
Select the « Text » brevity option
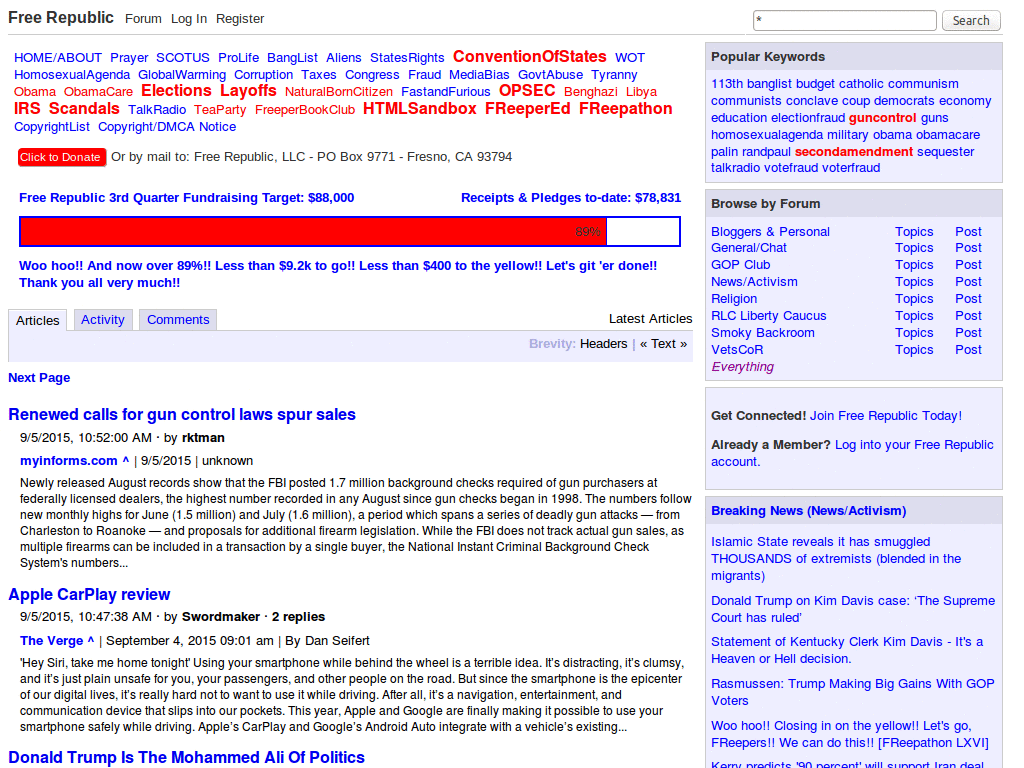point(664,344)
